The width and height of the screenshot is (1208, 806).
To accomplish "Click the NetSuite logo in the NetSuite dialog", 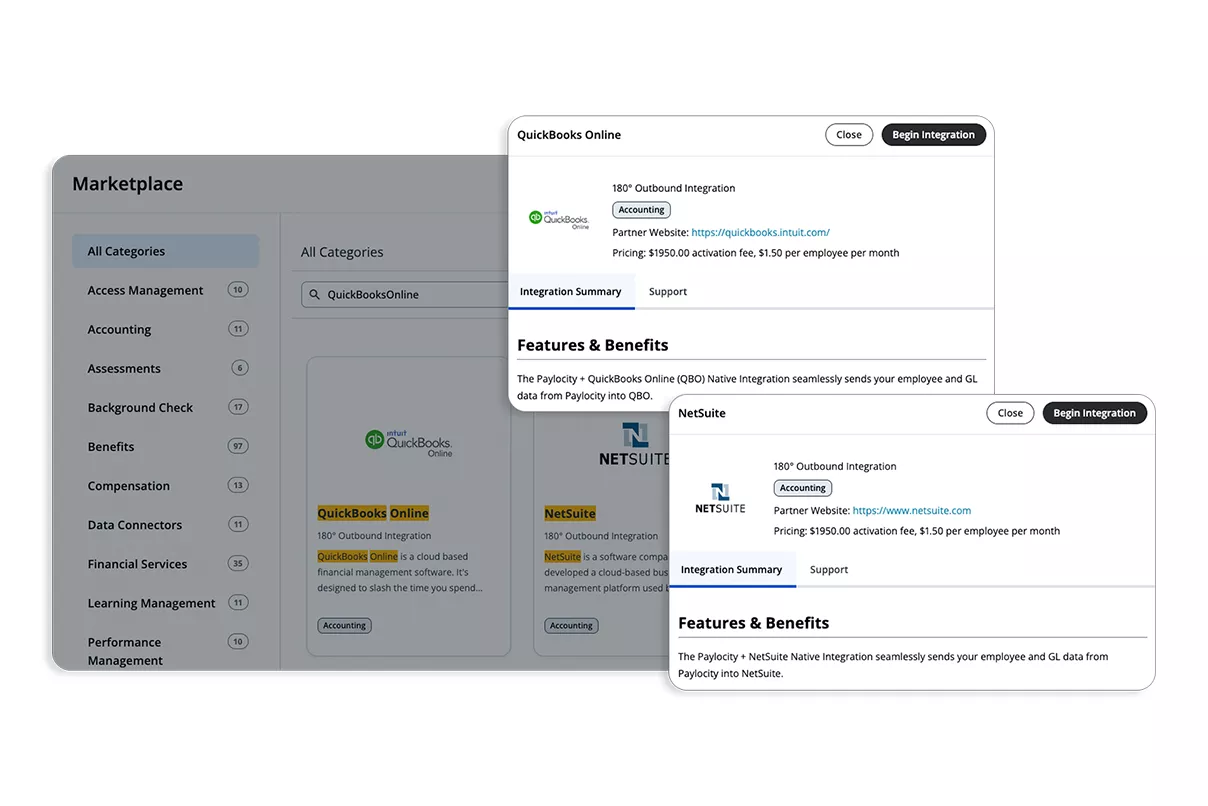I will (x=720, y=497).
